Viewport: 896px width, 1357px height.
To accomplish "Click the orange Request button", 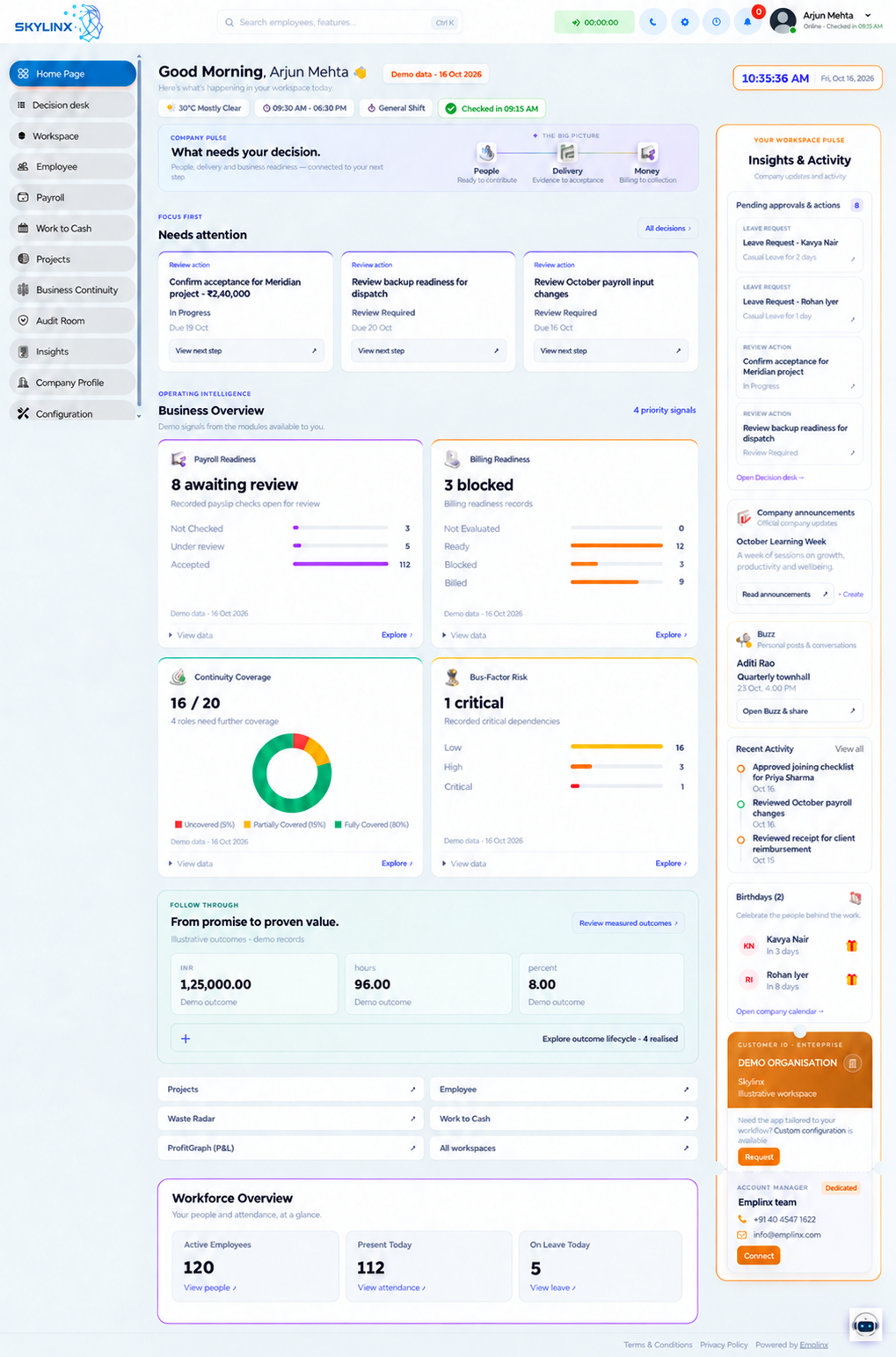I will point(759,1156).
